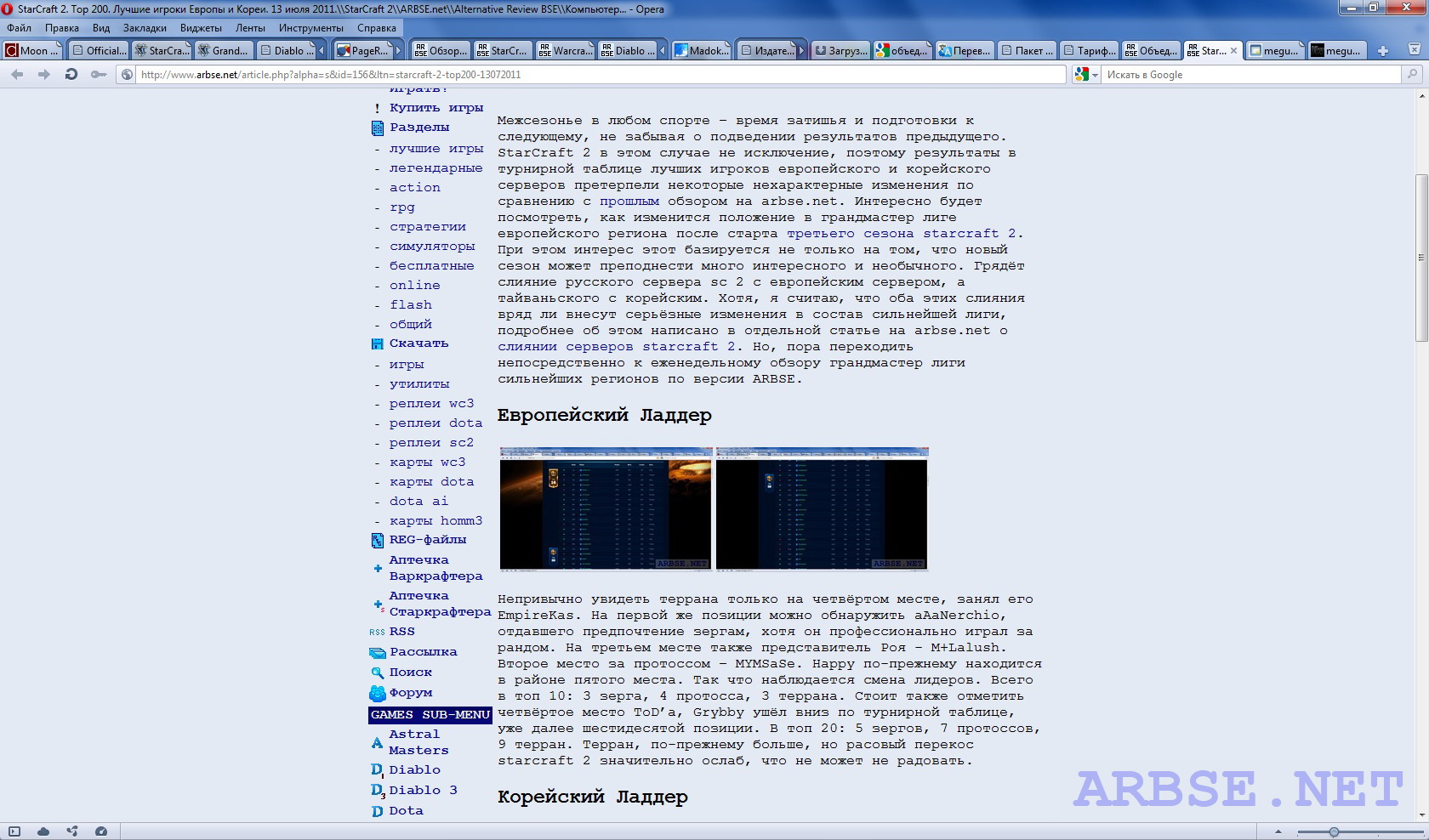Viewport: 1429px width, 840px height.
Task: Click the Форум icon in sidebar
Action: tap(378, 694)
